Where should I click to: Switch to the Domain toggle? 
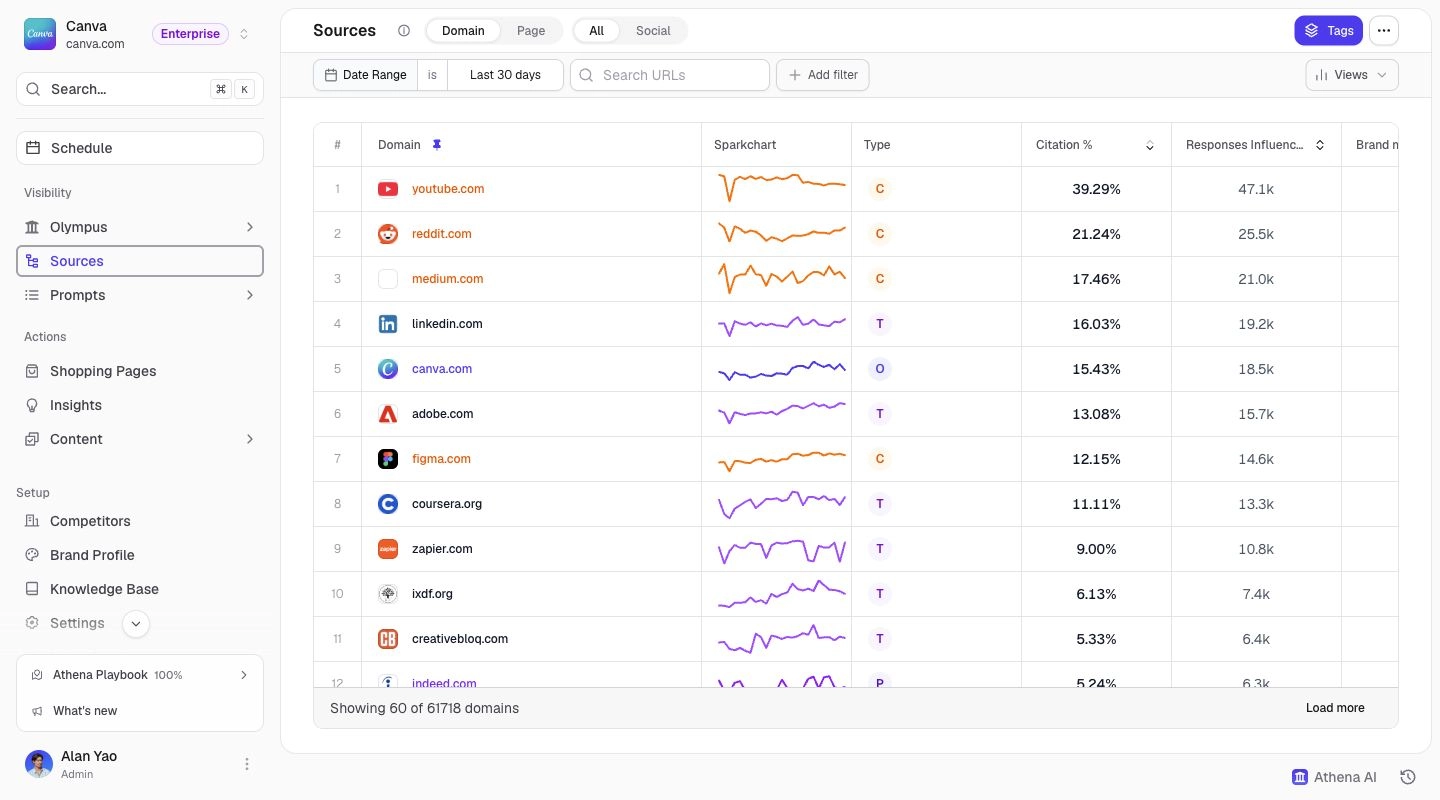tap(463, 31)
